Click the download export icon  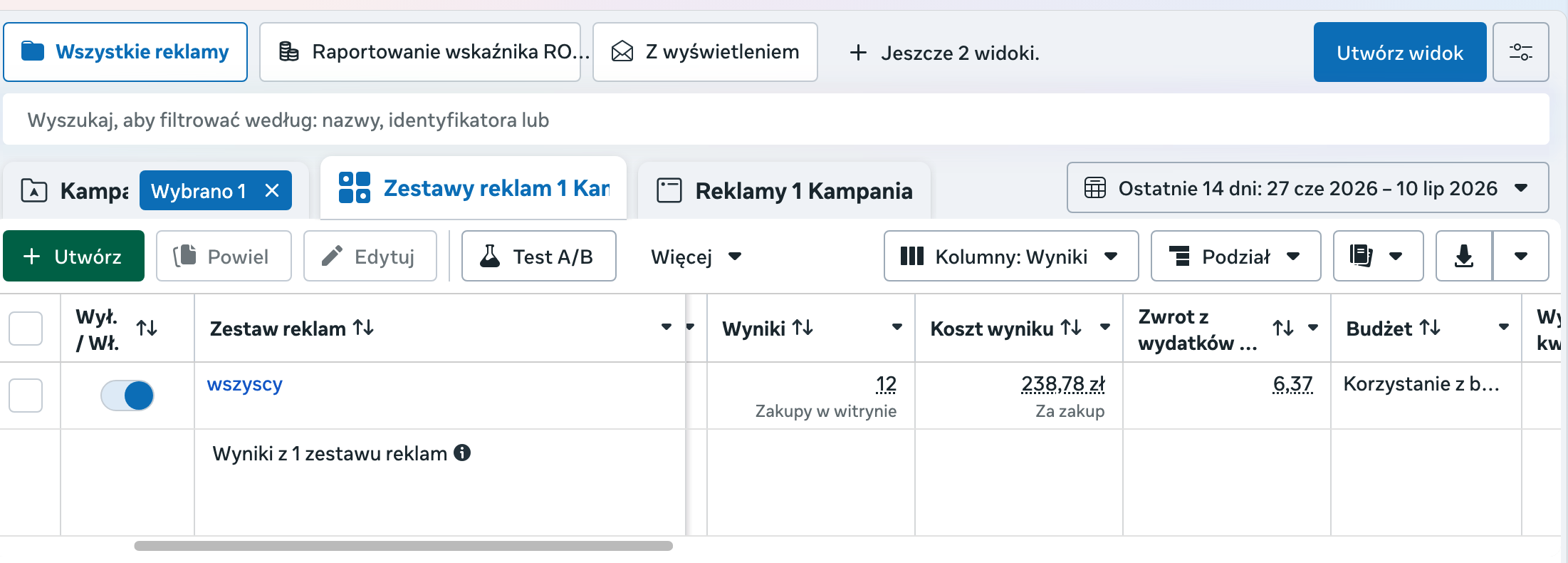click(1464, 256)
